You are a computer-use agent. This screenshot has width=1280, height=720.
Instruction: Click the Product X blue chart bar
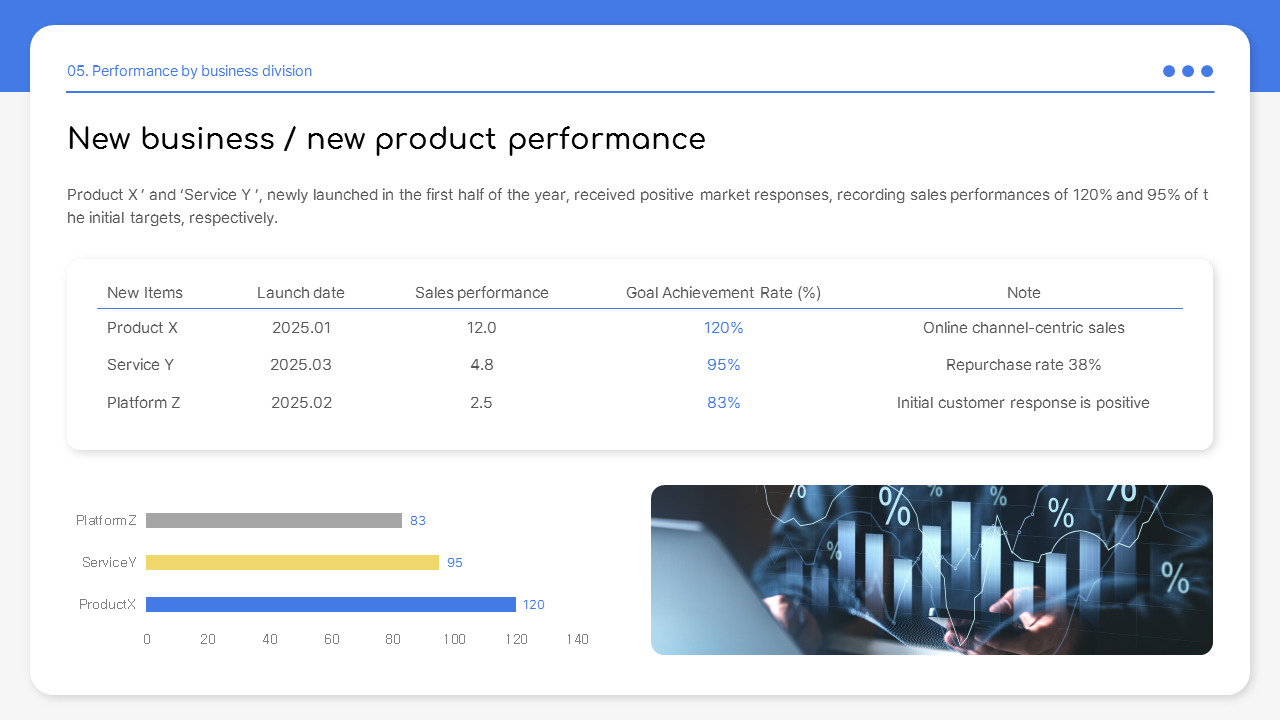click(x=330, y=604)
